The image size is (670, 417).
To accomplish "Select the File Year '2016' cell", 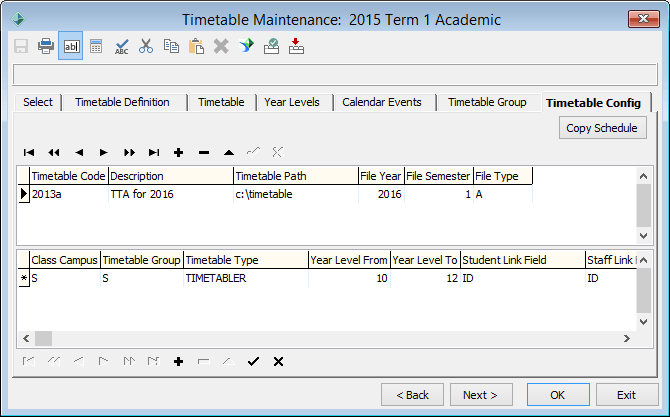I will point(381,194).
